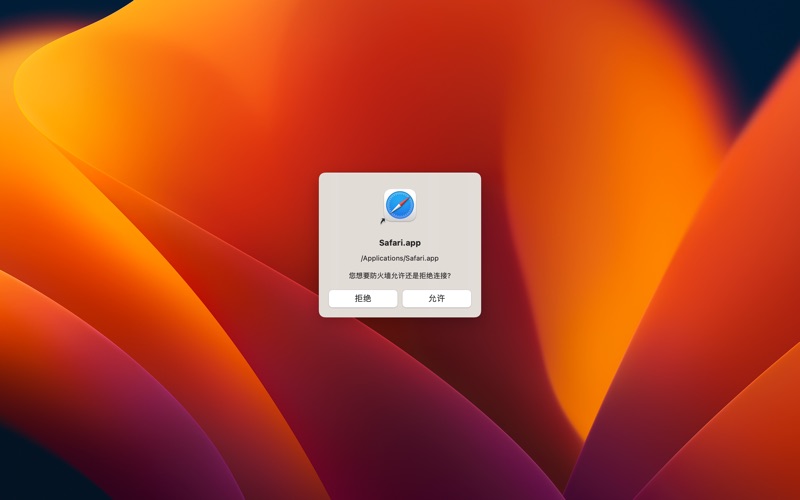Click the alias arrow badge on Safari icon
The image size is (800, 500).
[383, 221]
